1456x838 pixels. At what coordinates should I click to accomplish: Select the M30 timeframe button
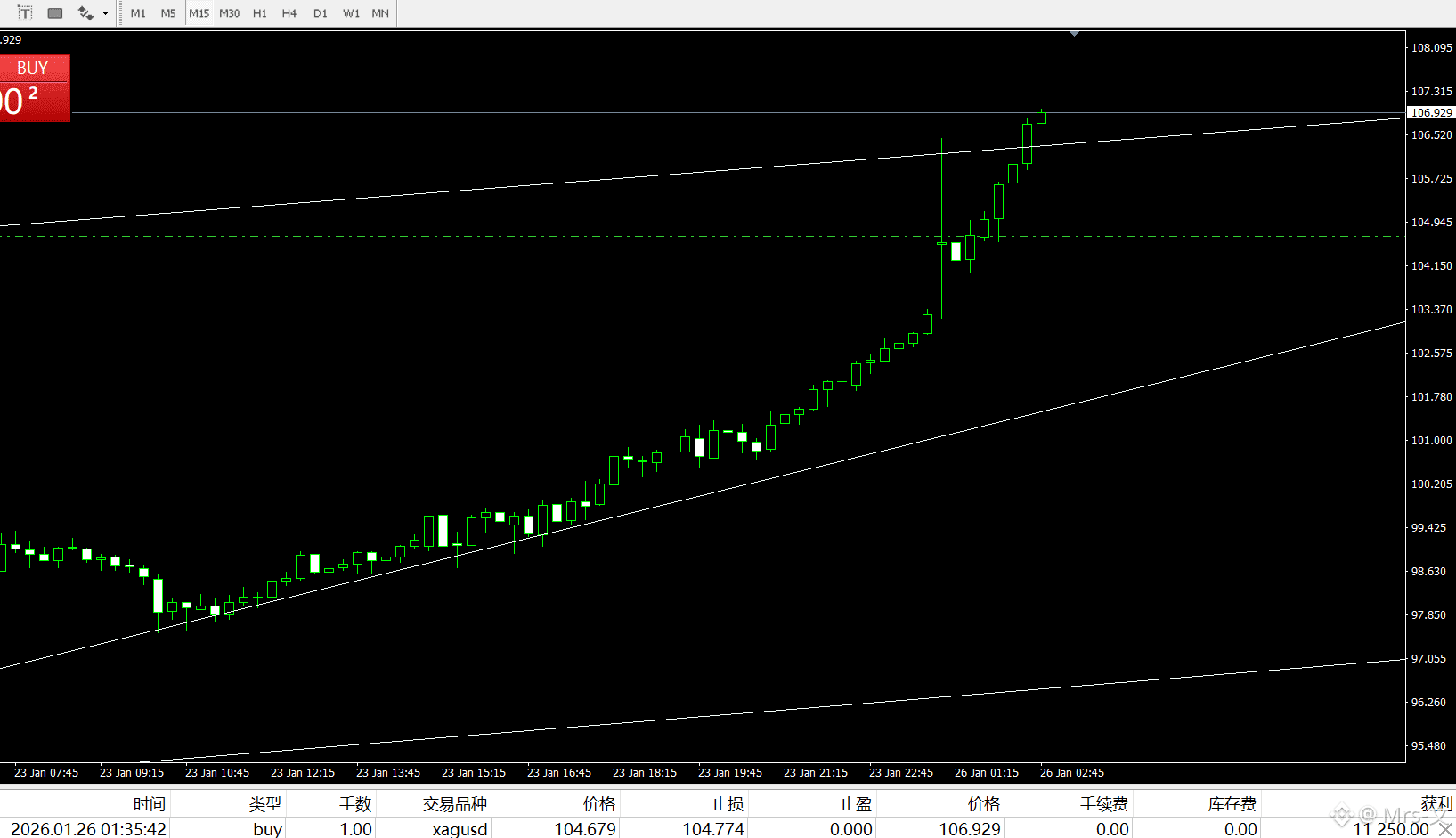tap(229, 12)
